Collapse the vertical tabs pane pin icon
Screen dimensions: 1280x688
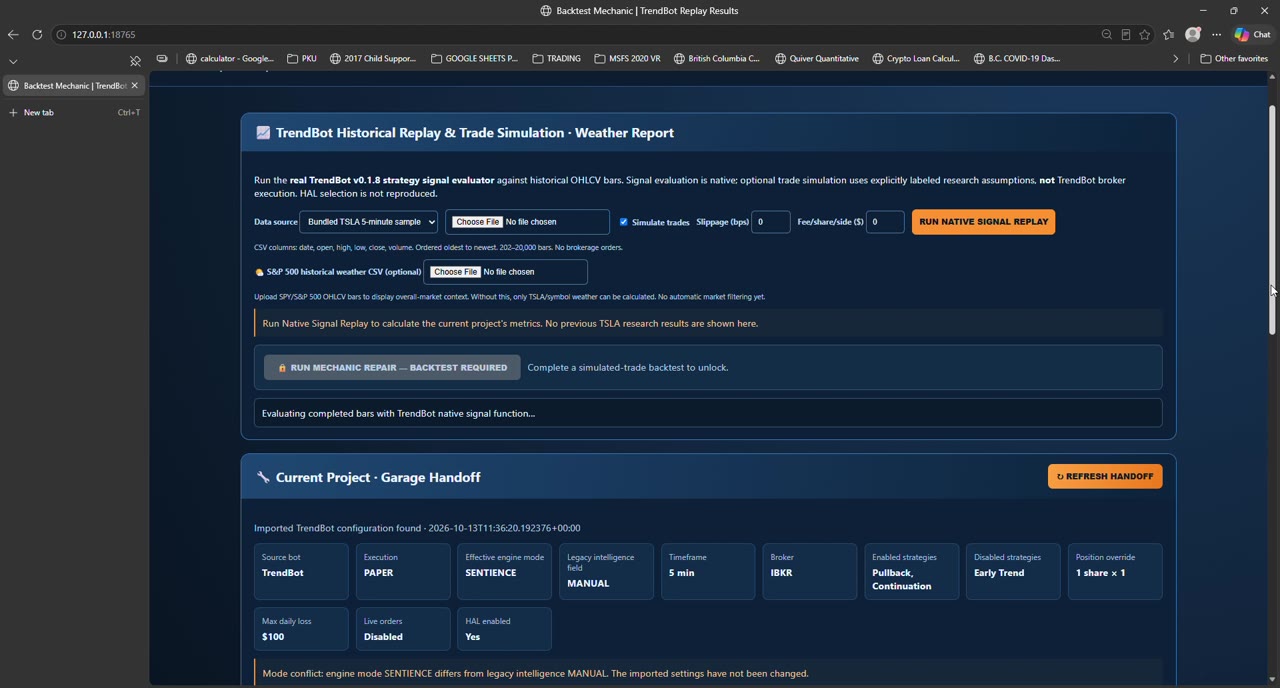pyautogui.click(x=135, y=61)
